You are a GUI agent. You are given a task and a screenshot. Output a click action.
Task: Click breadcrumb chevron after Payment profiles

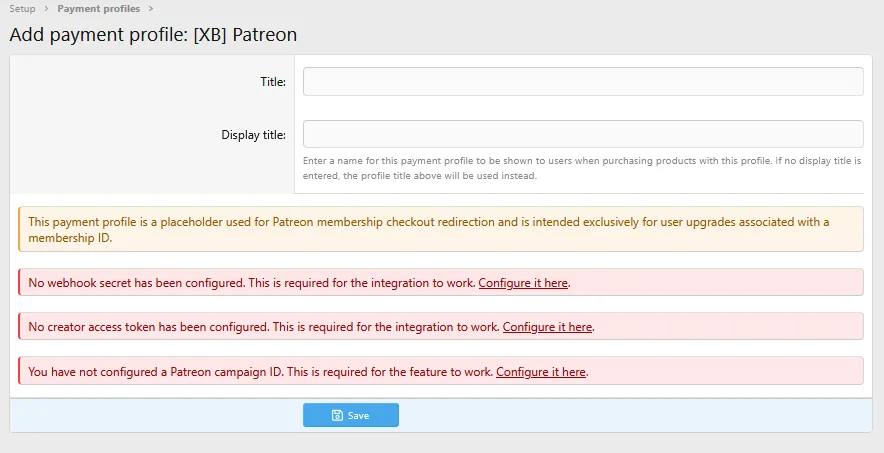(x=151, y=8)
